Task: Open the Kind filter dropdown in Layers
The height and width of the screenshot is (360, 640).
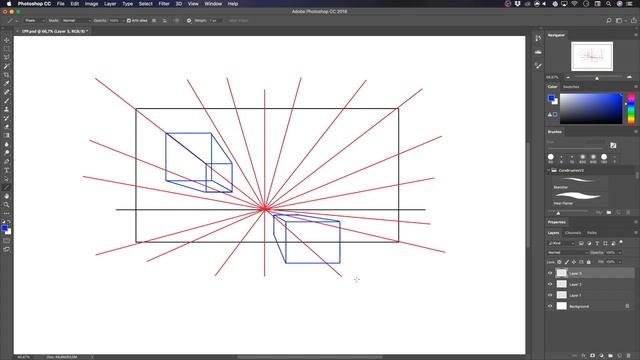Action: point(561,243)
